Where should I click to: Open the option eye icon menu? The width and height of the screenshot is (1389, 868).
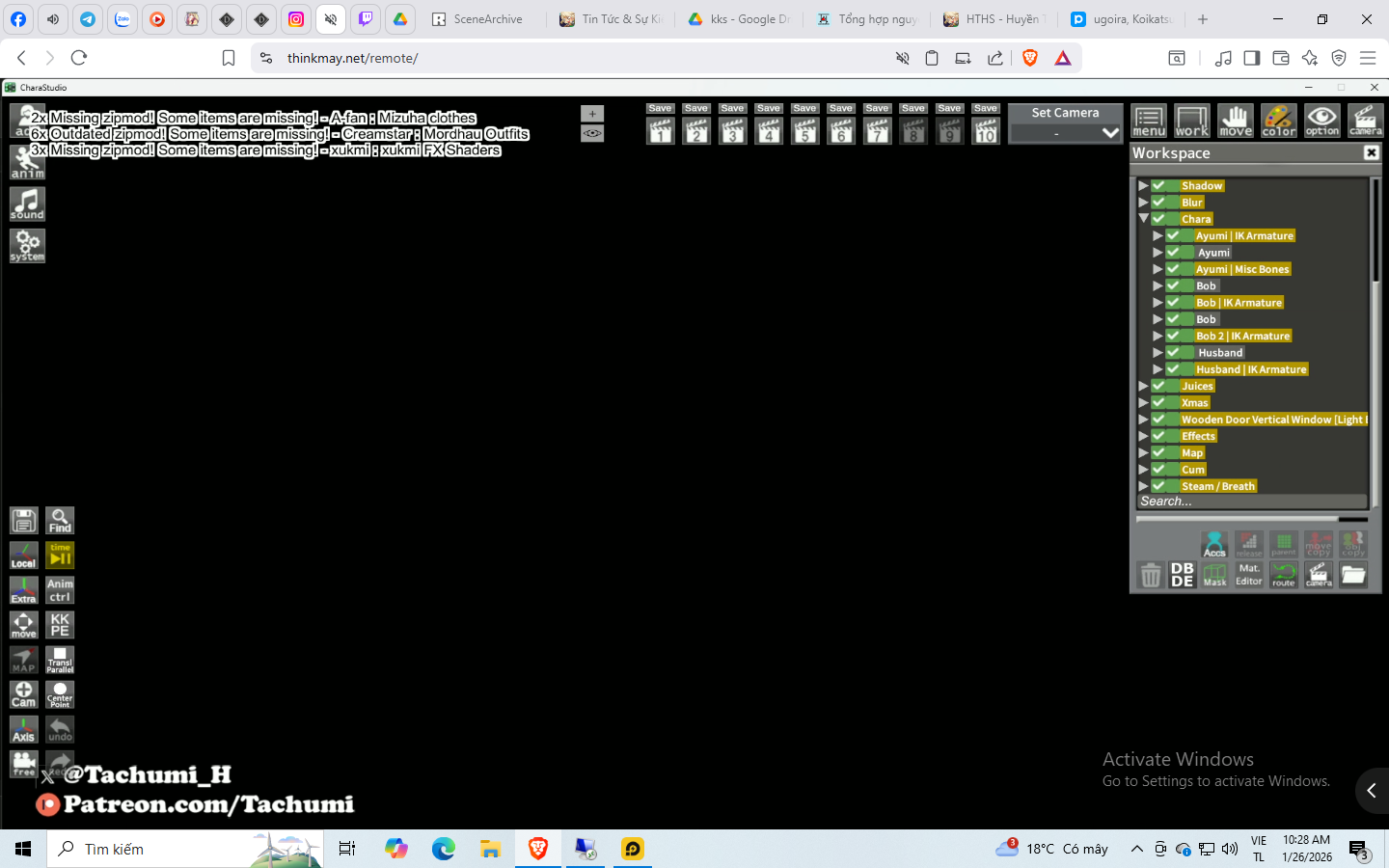(x=1321, y=122)
